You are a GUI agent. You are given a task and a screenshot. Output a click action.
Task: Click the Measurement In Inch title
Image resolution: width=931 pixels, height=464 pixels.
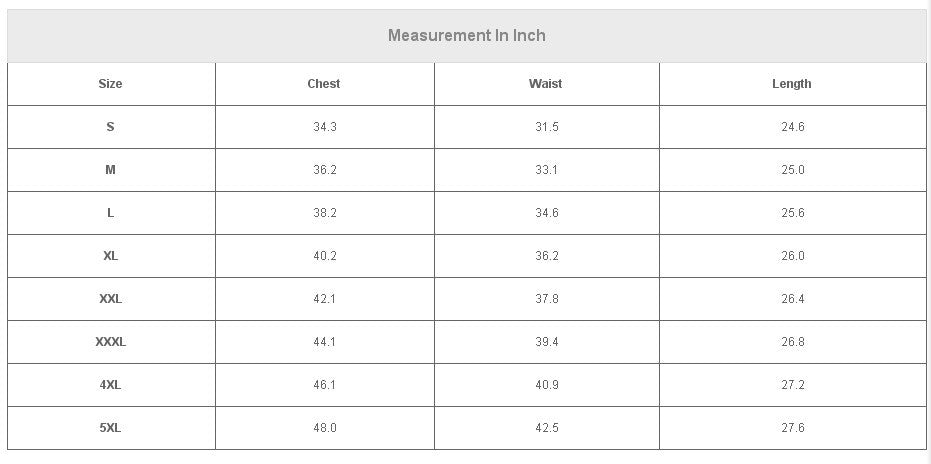[467, 36]
